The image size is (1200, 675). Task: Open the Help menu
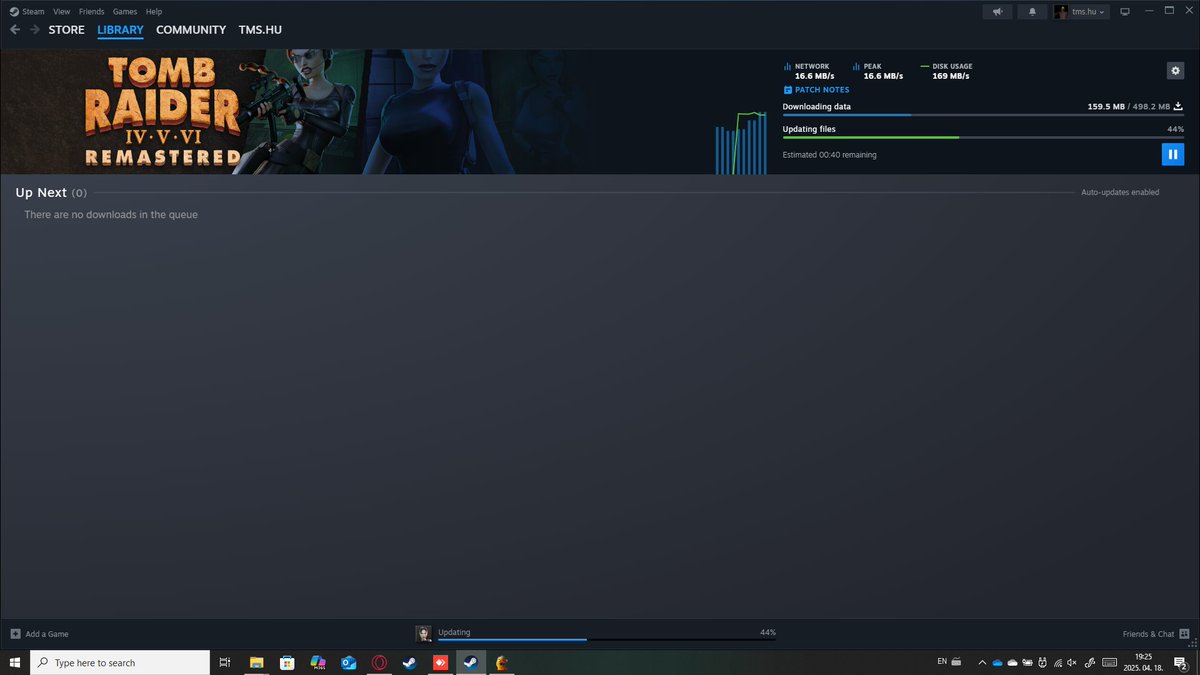click(154, 11)
